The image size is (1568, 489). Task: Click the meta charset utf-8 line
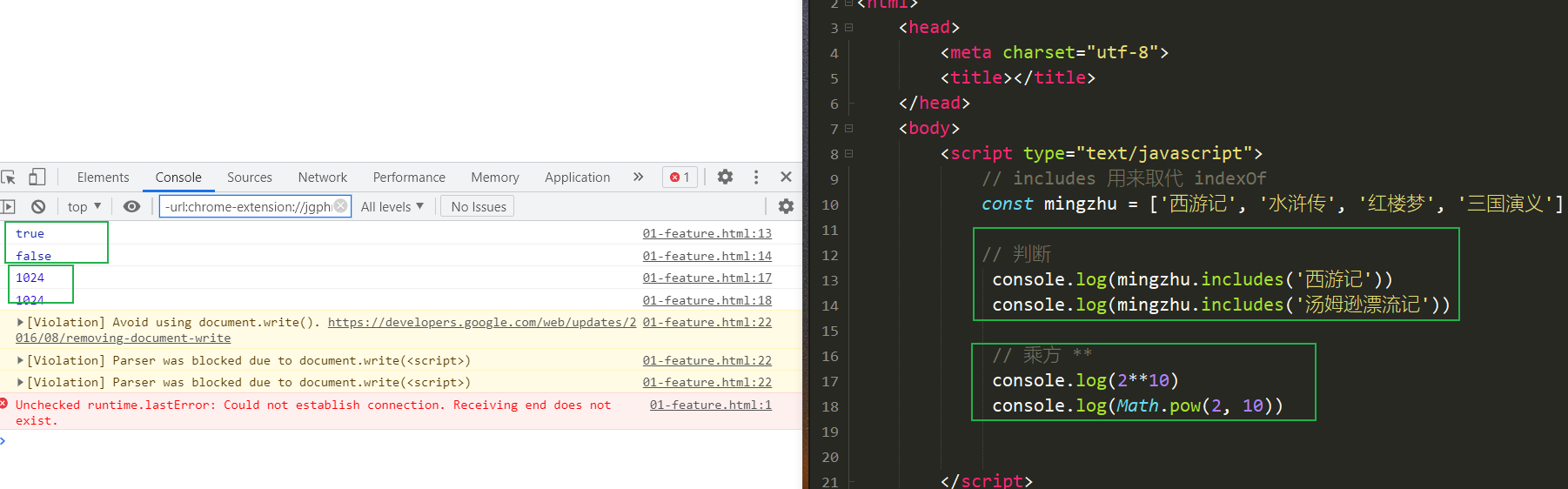(1054, 52)
